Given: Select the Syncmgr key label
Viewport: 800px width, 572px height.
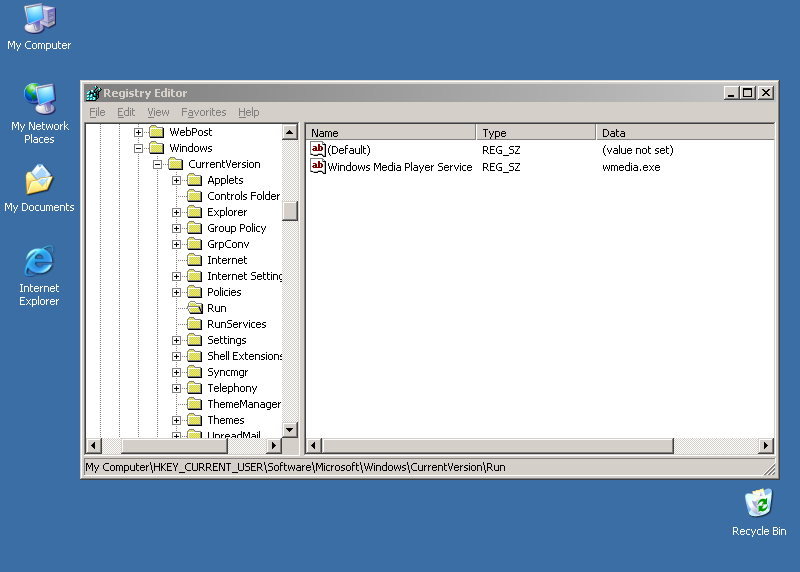Looking at the screenshot, I should point(228,372).
